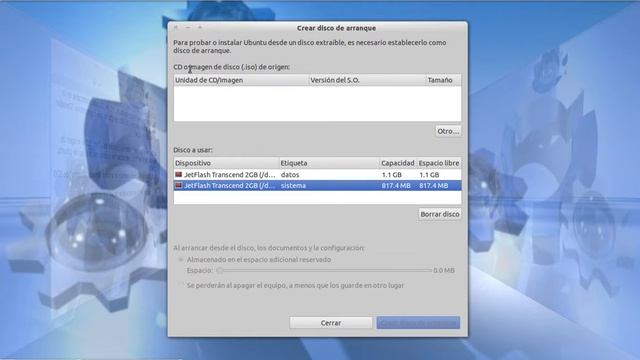The height and width of the screenshot is (360, 640).
Task: Sort by 'Espacio libre' column header
Action: tap(439, 163)
